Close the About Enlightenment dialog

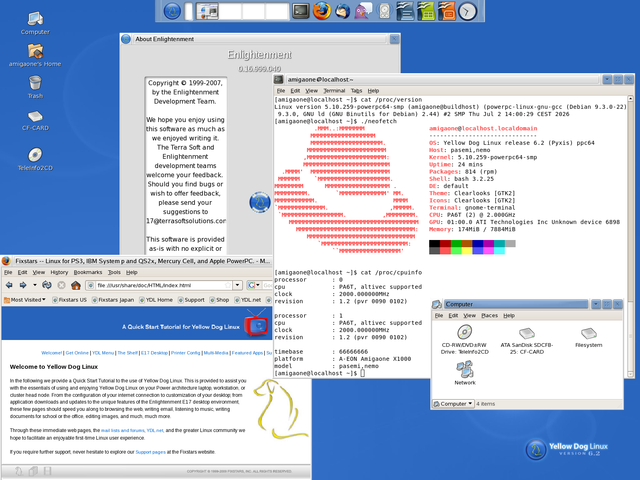tap(394, 39)
